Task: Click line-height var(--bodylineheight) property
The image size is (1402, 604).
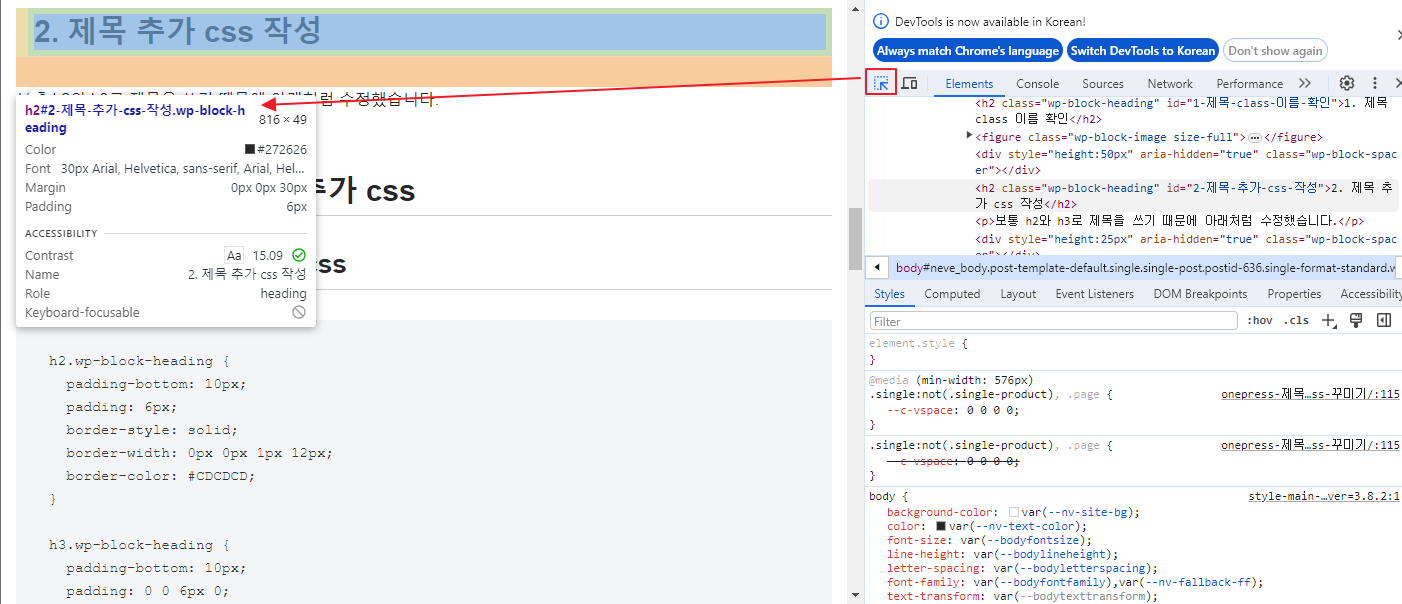Action: tap(1003, 554)
